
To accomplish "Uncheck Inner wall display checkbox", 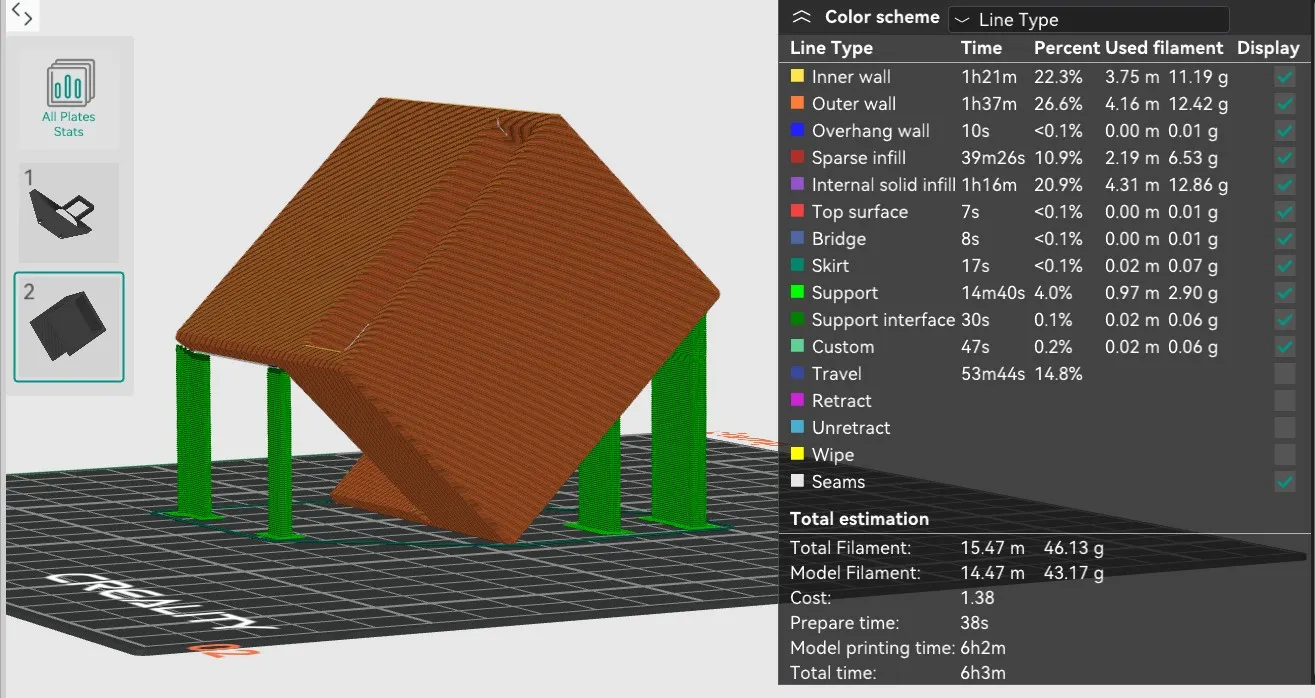I will click(x=1285, y=77).
